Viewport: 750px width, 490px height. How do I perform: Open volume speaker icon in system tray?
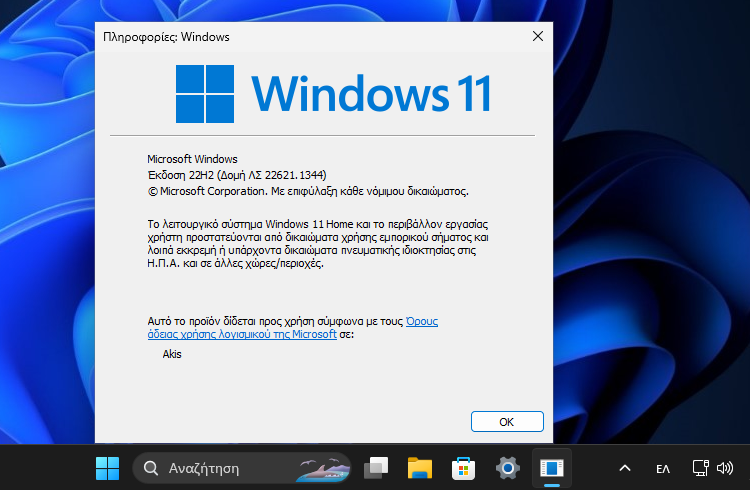725,468
